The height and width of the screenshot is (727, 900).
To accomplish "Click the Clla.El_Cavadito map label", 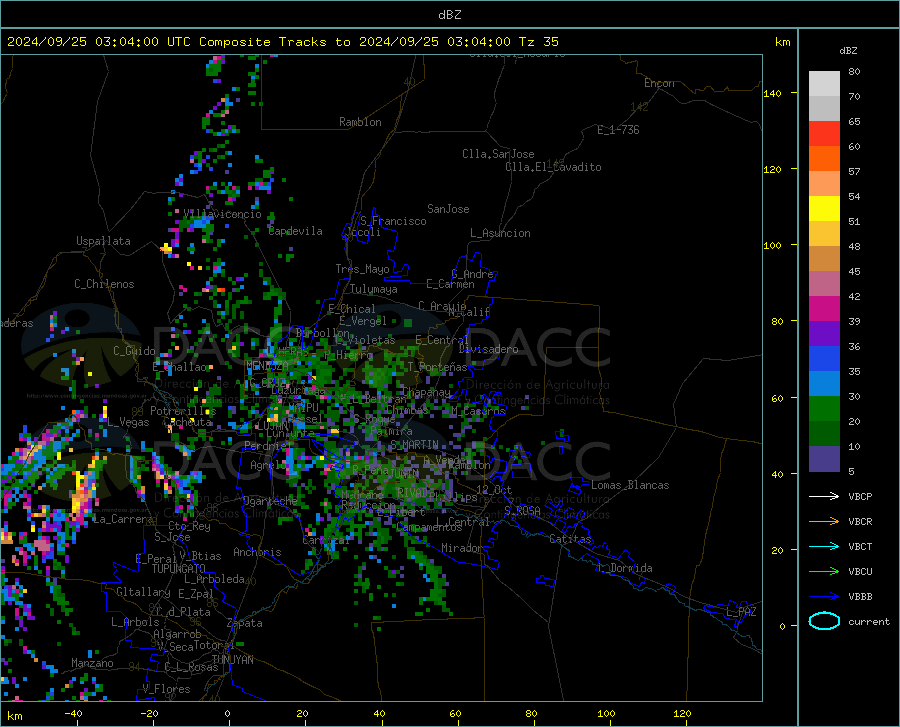I will pyautogui.click(x=553, y=167).
